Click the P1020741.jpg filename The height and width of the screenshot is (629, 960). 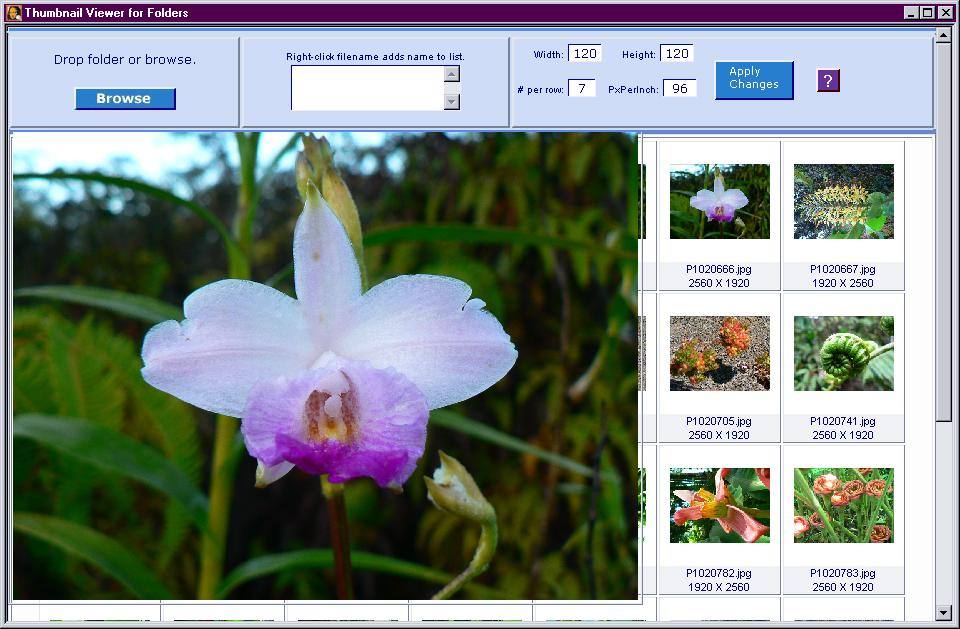click(x=842, y=421)
